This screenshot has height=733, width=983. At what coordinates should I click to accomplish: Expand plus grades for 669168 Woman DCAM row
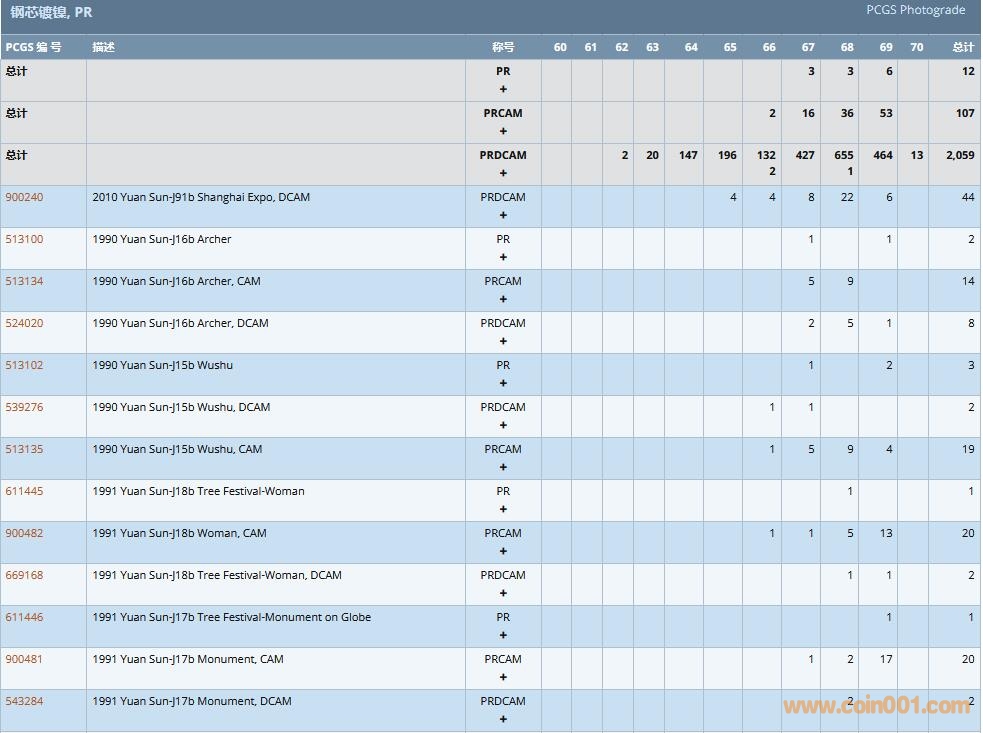pos(503,593)
